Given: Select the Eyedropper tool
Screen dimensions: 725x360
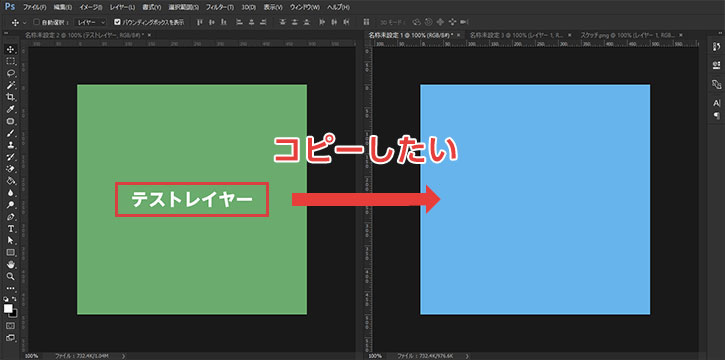Looking at the screenshot, I should click(11, 110).
